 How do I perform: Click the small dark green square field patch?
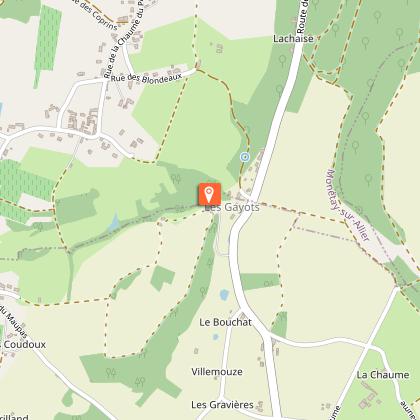click(x=162, y=278)
